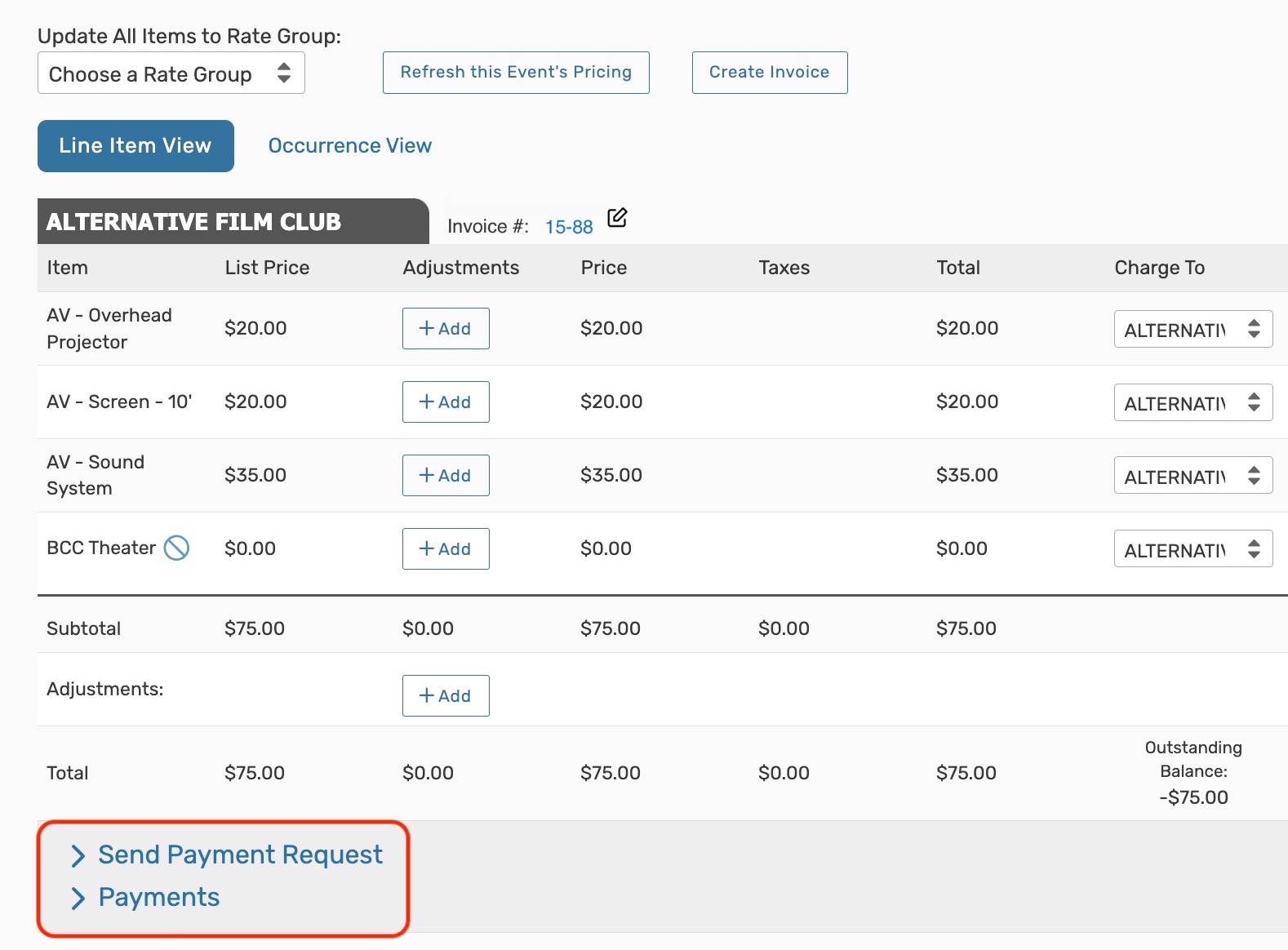Expand the Send Payment Request section
The width and height of the screenshot is (1288, 950).
(x=240, y=855)
